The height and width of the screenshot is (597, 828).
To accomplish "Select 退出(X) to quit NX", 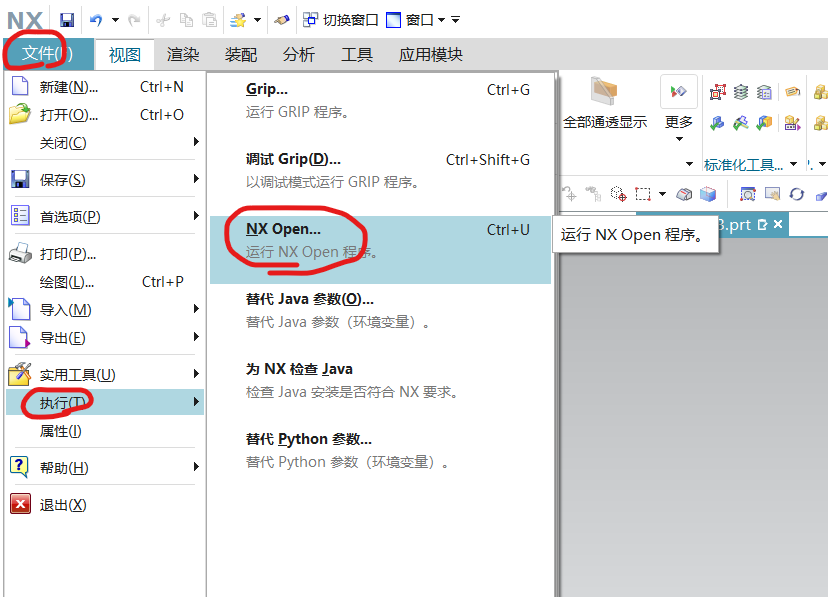I will coord(105,505).
